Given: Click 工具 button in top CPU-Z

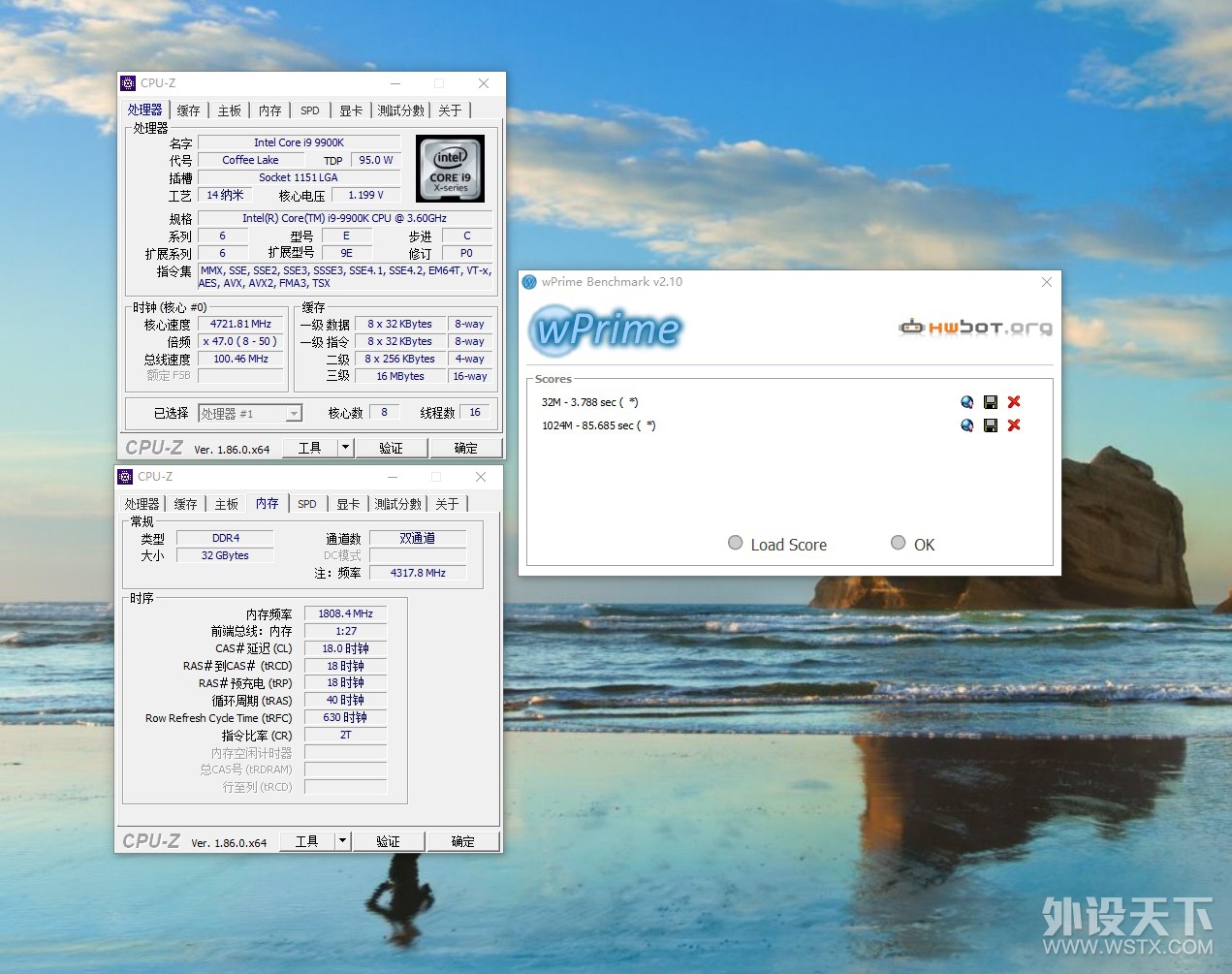Looking at the screenshot, I should 310,448.
